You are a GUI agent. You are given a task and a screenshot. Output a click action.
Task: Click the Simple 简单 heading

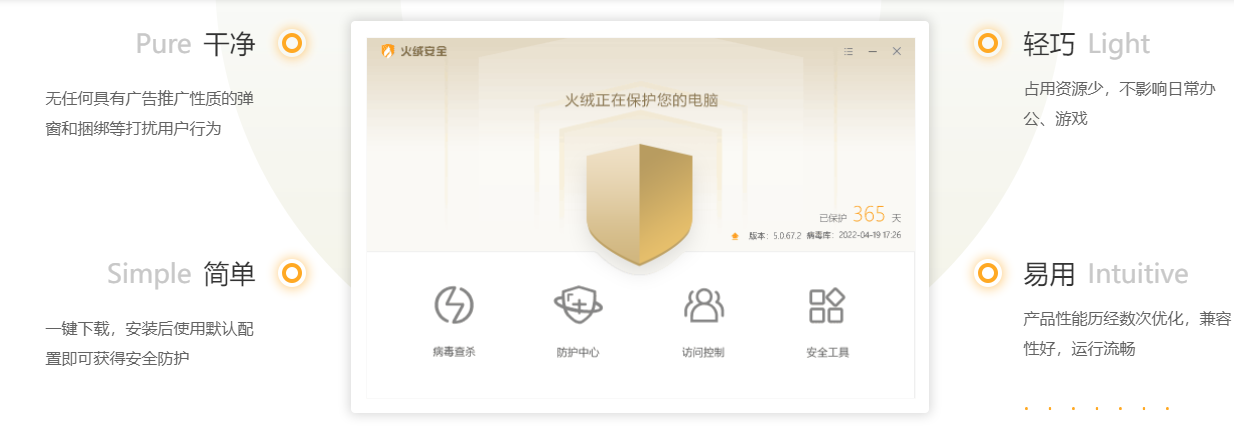tap(181, 274)
